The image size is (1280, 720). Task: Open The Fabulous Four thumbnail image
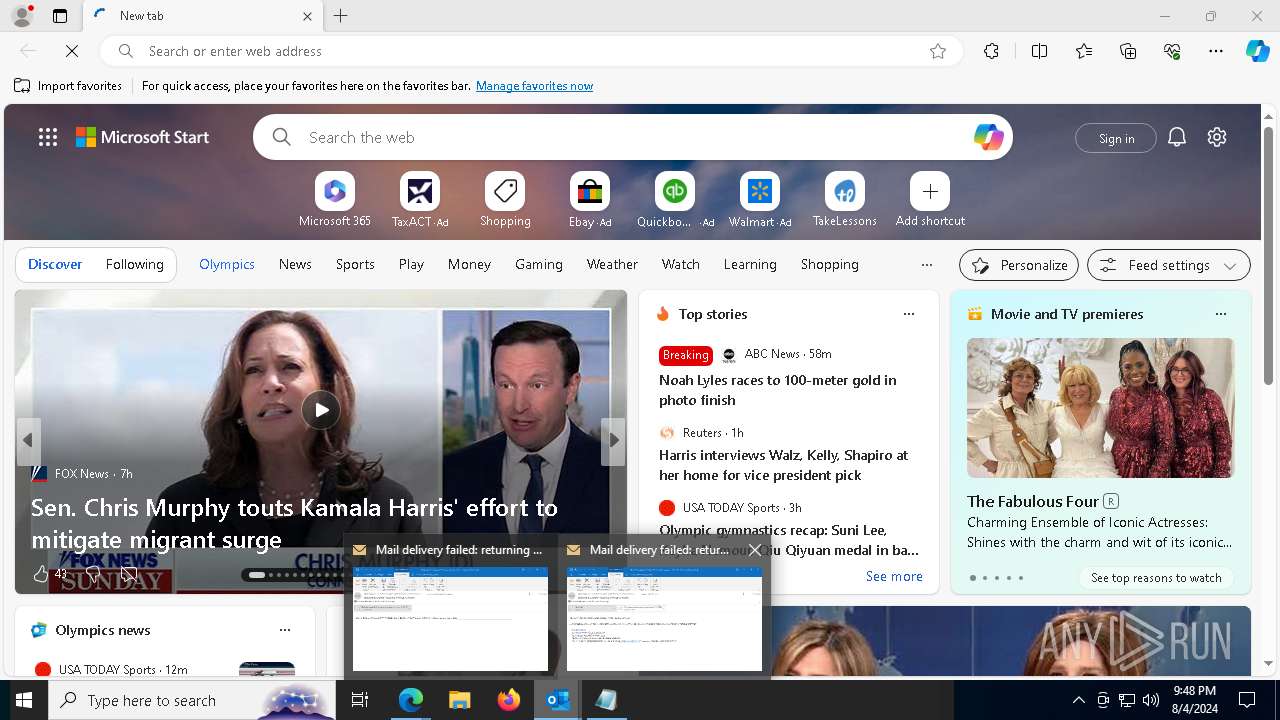click(x=1100, y=408)
